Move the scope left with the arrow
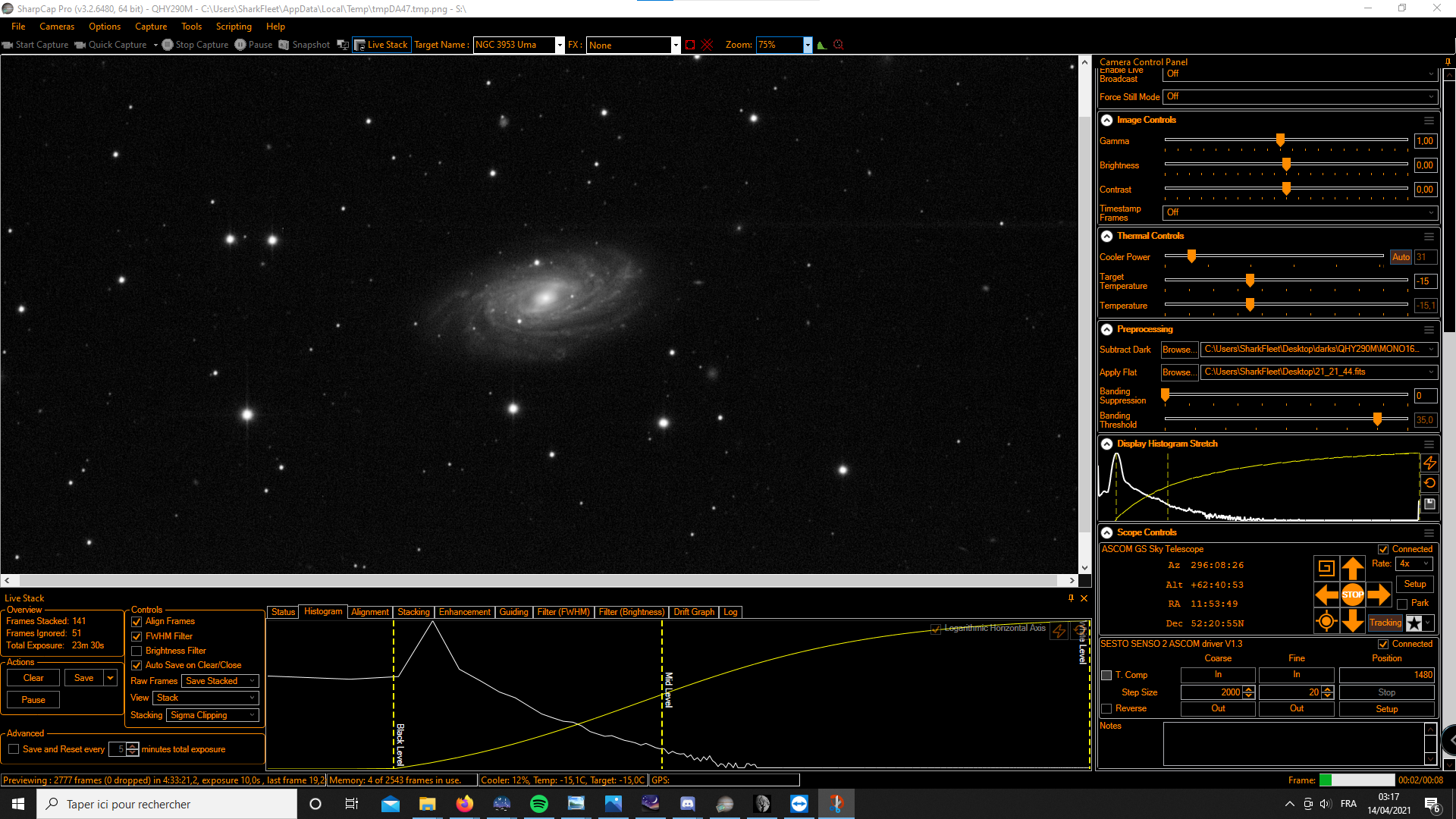 (1326, 595)
